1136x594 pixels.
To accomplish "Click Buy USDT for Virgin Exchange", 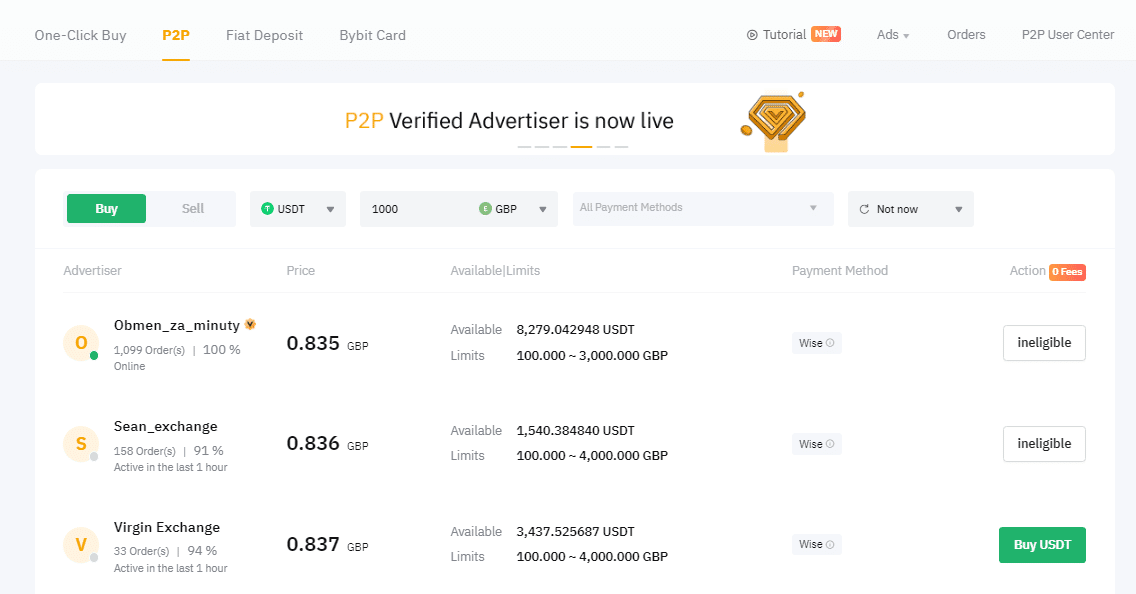I will tap(1042, 545).
